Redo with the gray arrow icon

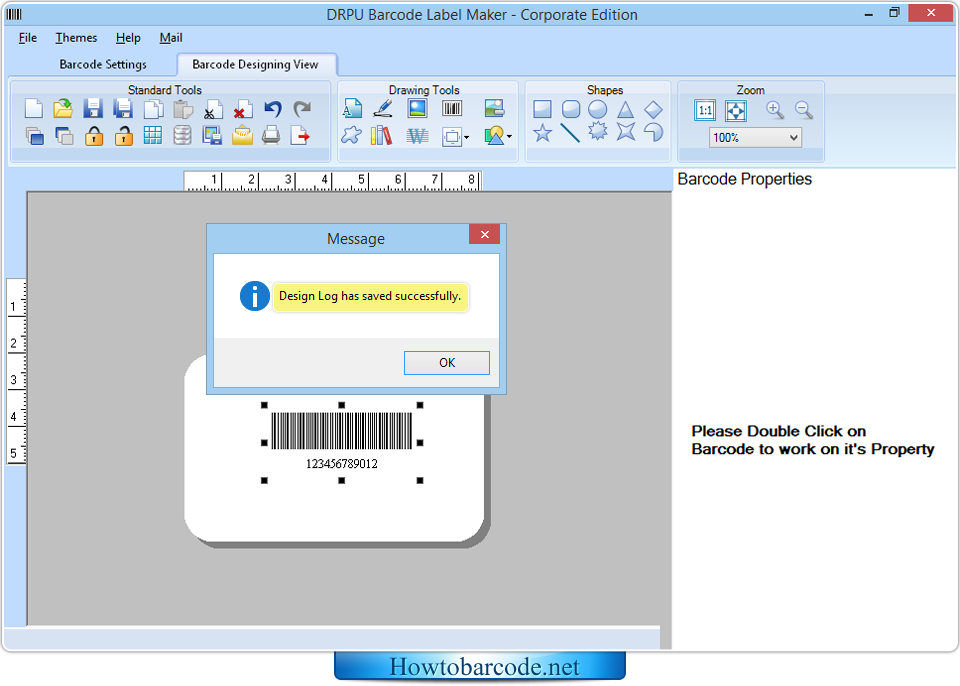pos(302,108)
